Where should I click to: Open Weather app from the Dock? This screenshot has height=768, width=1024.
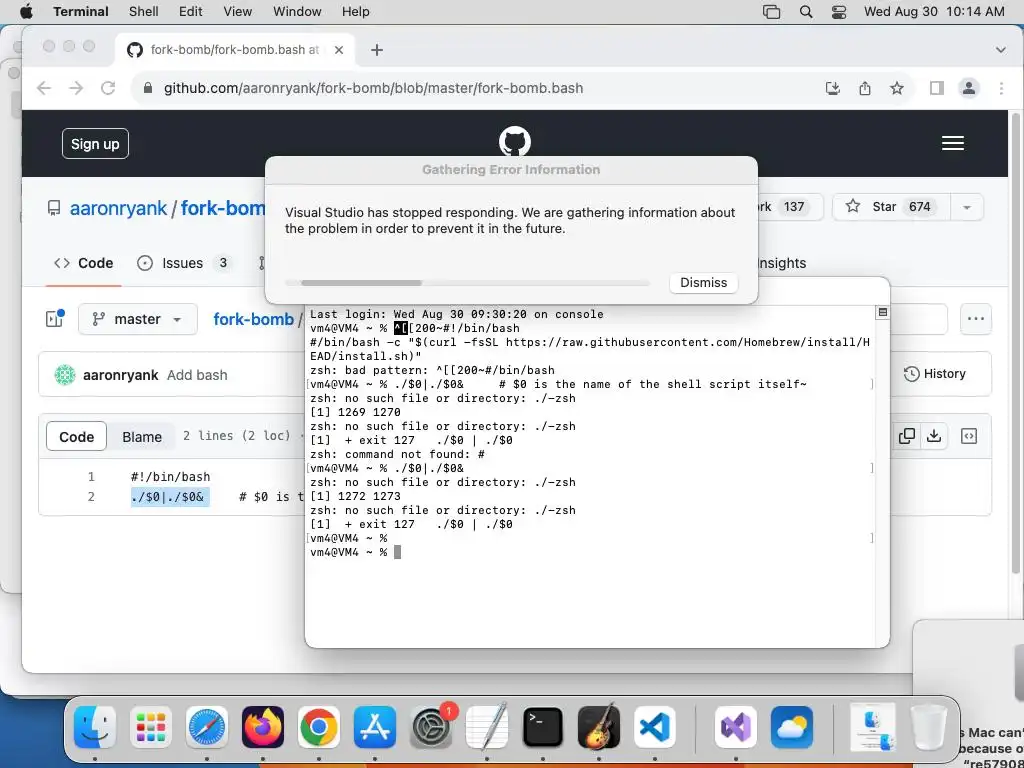pos(792,727)
